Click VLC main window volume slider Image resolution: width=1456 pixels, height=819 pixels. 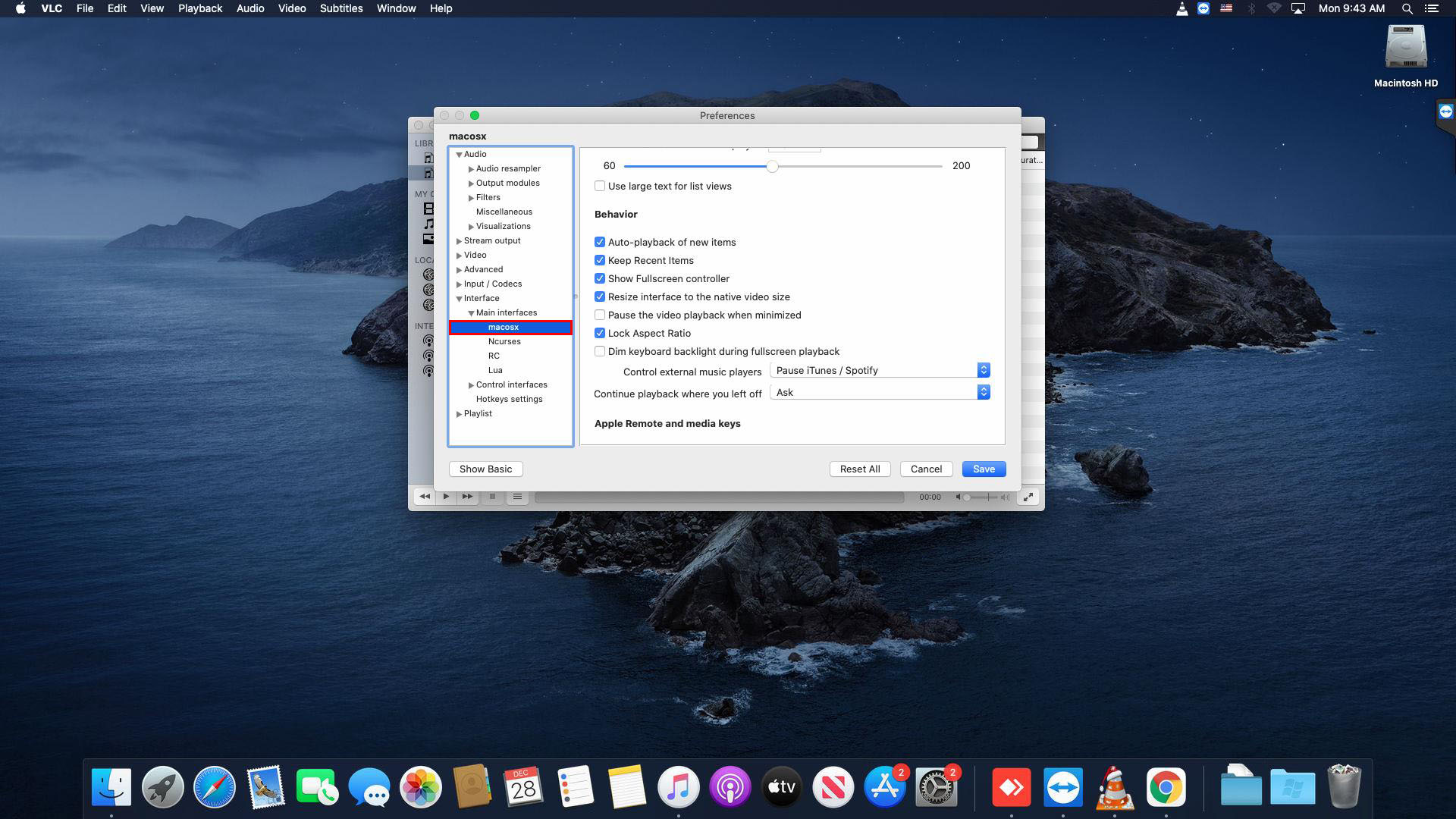[983, 497]
